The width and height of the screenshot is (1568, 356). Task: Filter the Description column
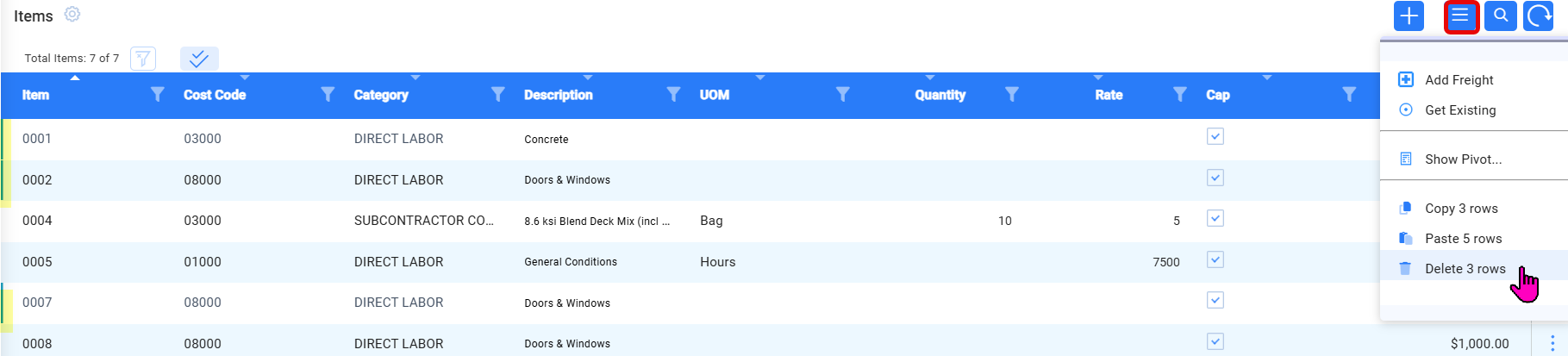[673, 94]
